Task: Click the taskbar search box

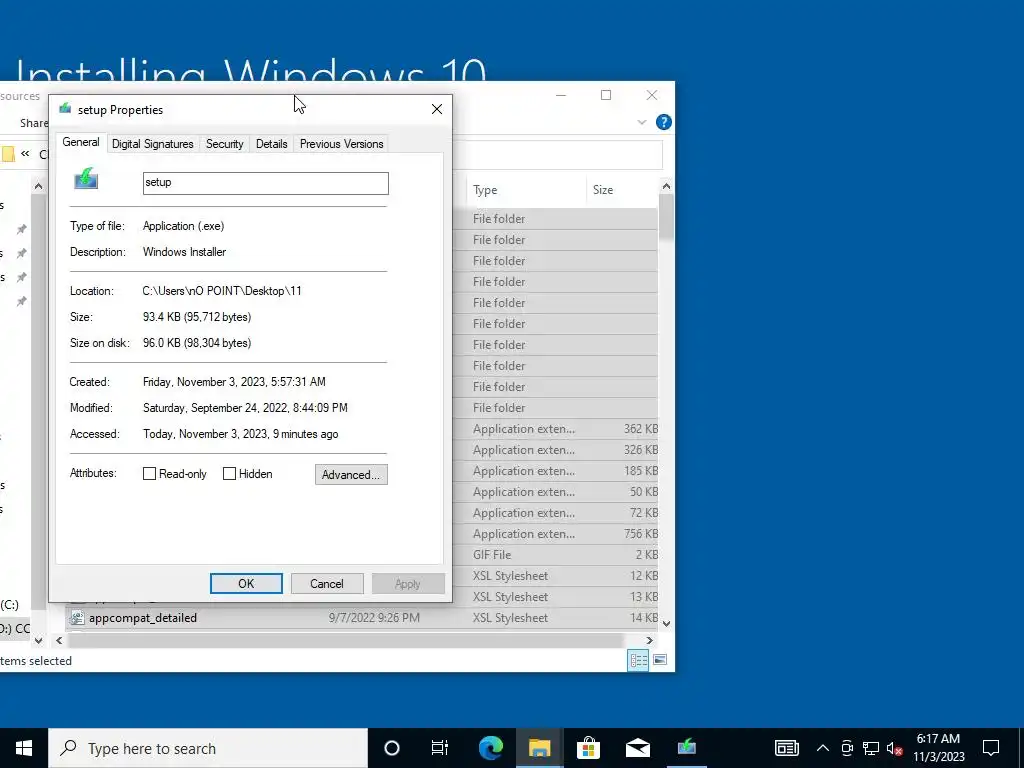Action: click(x=208, y=748)
